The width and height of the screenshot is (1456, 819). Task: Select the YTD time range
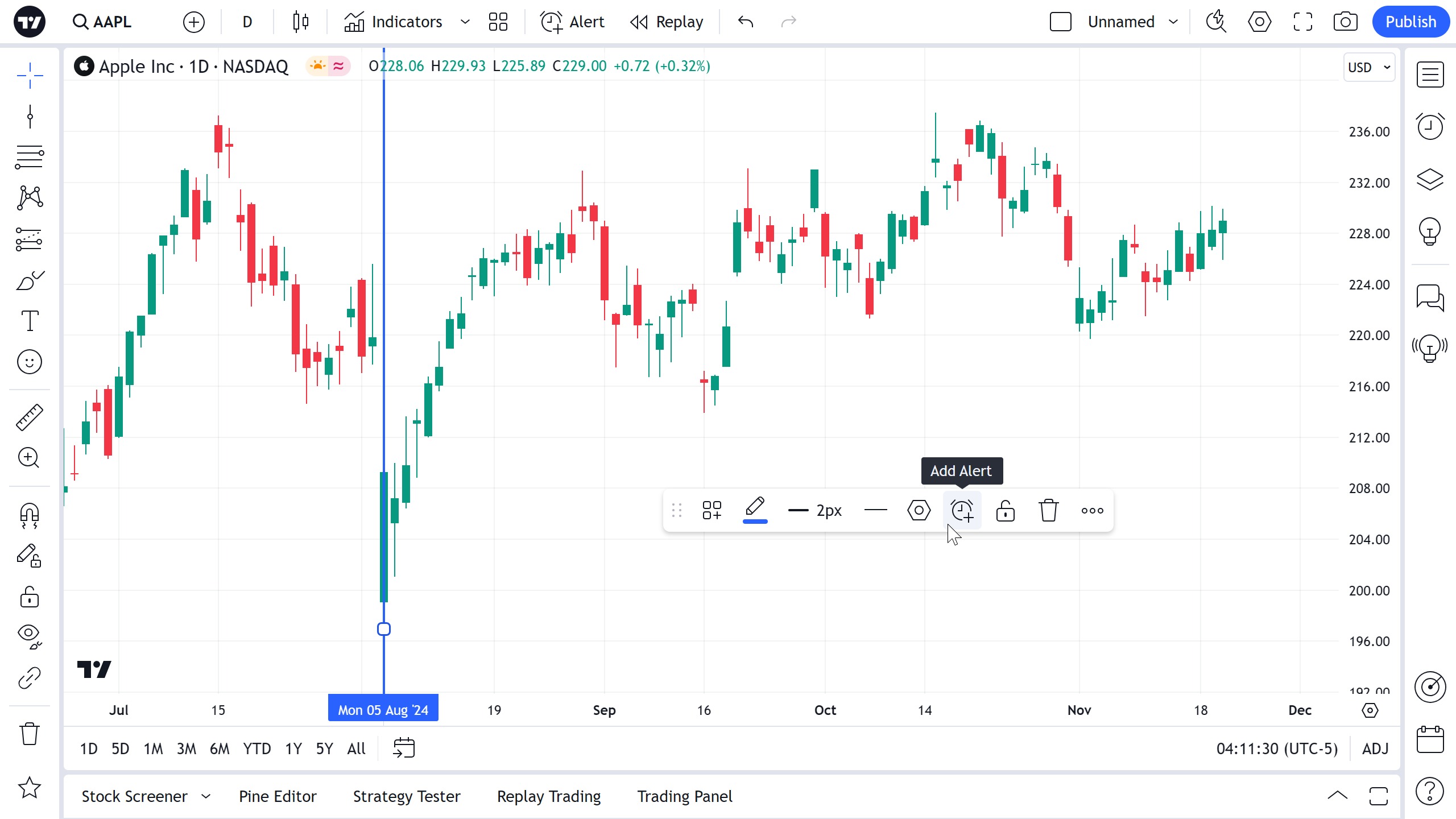[x=257, y=748]
